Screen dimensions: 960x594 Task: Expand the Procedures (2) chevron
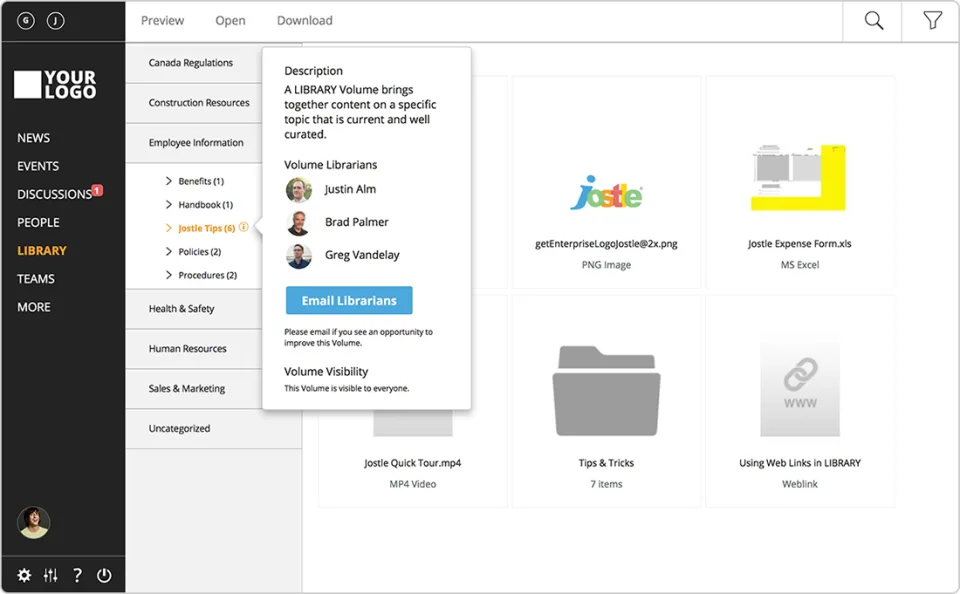tap(168, 275)
